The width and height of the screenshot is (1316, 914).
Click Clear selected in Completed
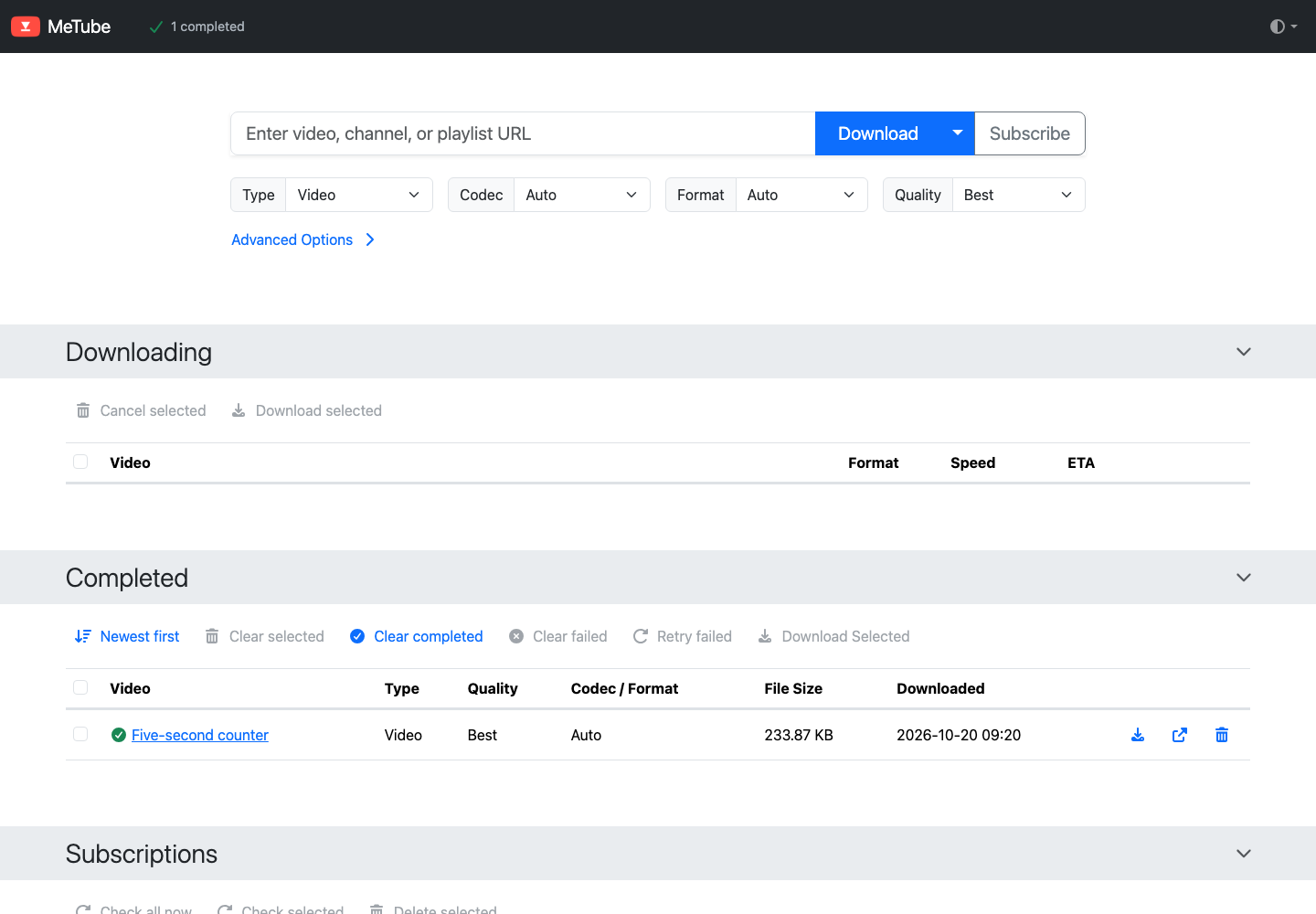tap(265, 636)
